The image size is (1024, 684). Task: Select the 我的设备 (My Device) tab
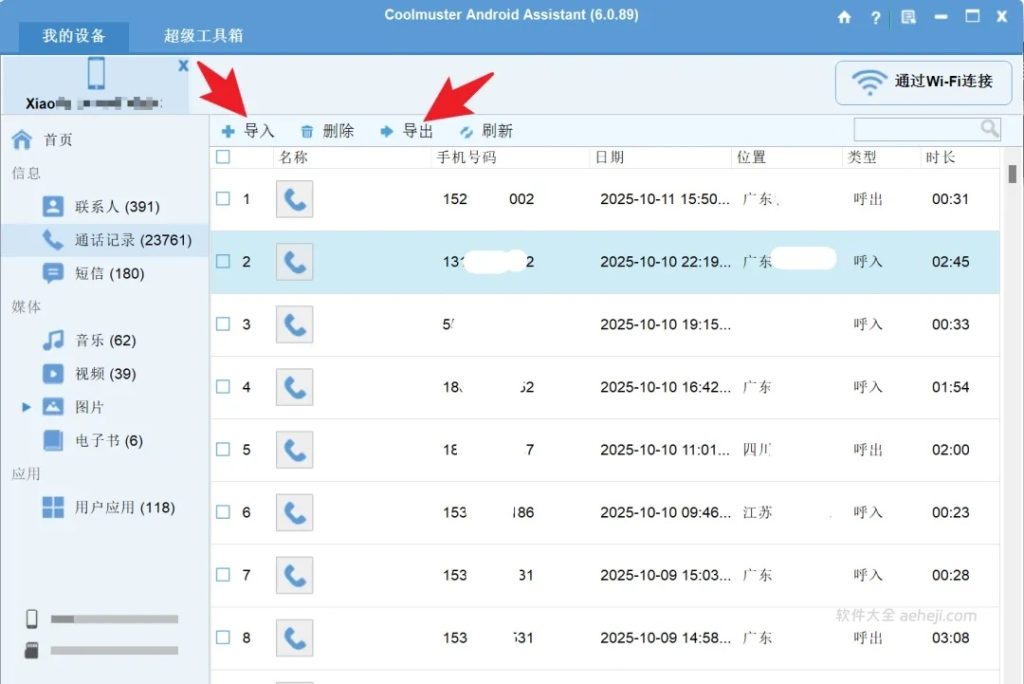(x=74, y=33)
